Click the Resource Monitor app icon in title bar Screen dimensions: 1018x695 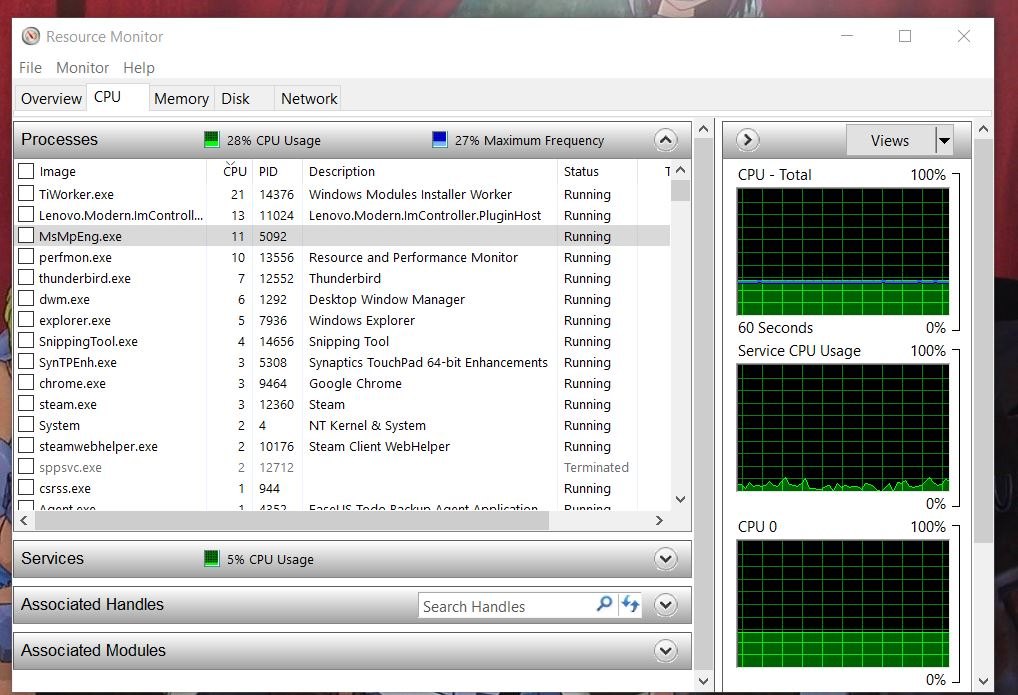click(31, 36)
